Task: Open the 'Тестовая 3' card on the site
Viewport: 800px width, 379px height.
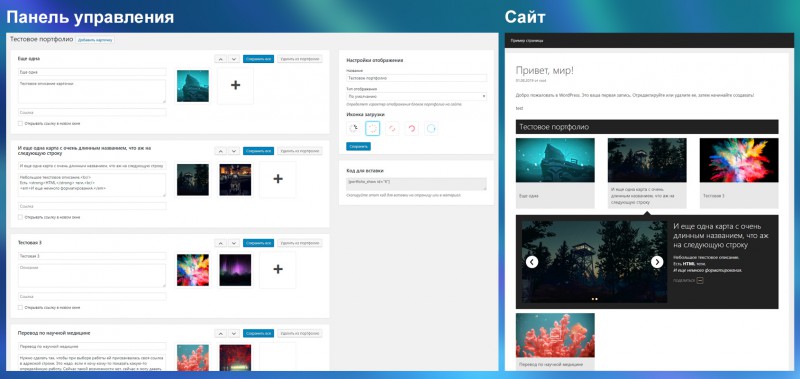Action: coord(739,173)
